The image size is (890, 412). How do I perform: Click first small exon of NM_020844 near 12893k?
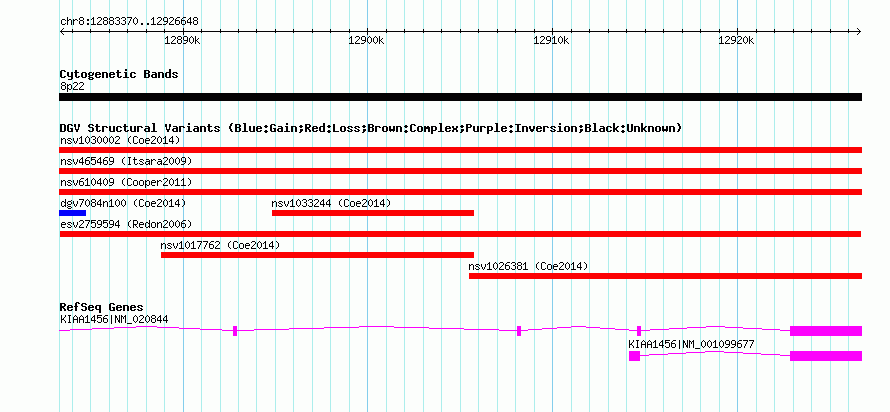point(235,331)
